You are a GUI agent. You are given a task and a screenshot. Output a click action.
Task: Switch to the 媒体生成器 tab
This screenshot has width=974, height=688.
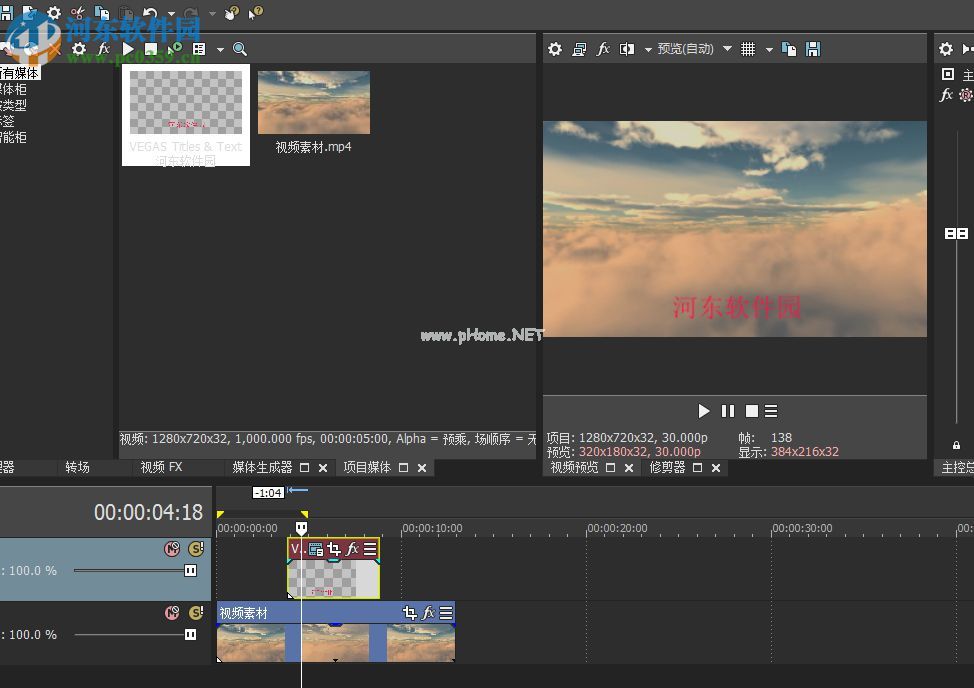point(262,467)
